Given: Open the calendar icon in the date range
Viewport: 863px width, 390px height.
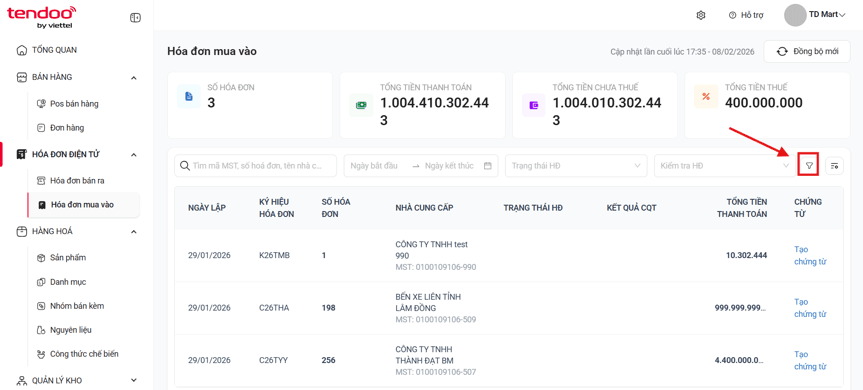Looking at the screenshot, I should pos(487,166).
